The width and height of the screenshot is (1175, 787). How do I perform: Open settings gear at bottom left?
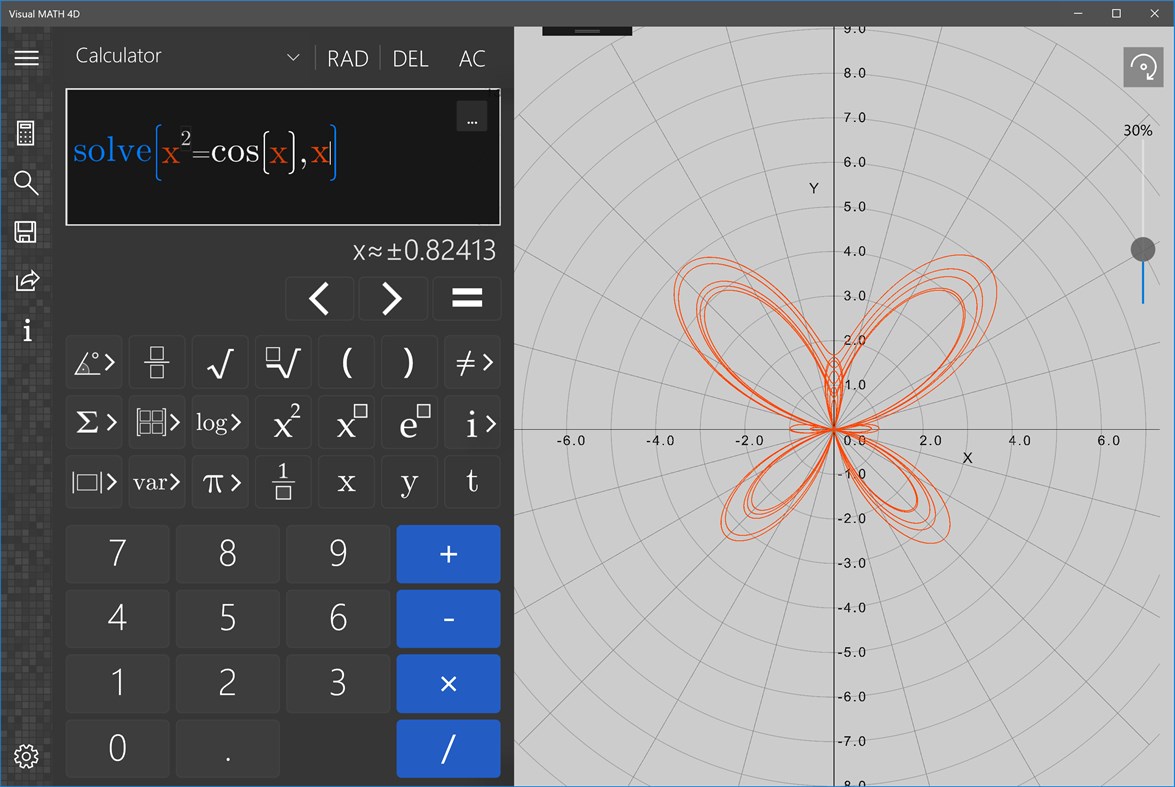[26, 756]
